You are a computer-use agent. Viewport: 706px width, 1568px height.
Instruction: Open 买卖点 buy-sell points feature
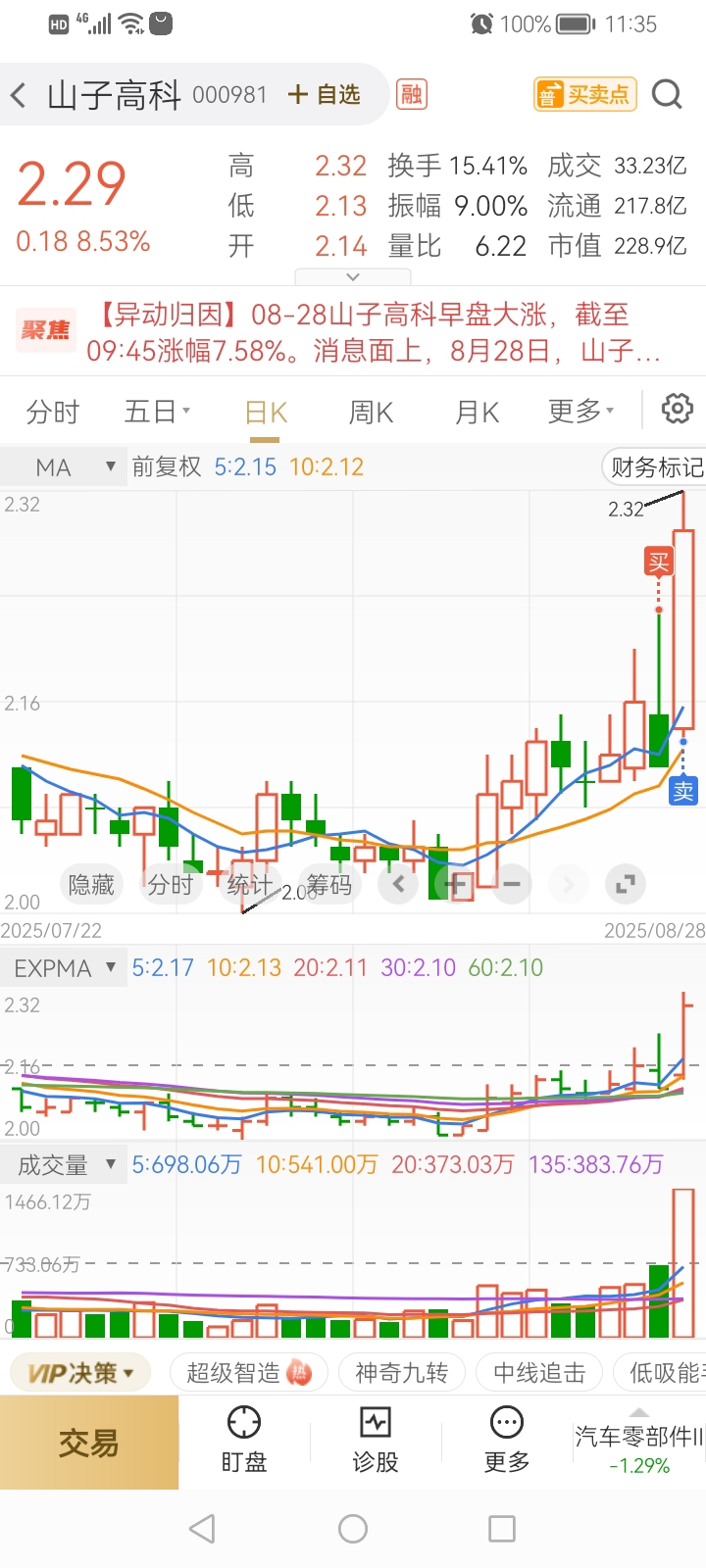point(584,94)
